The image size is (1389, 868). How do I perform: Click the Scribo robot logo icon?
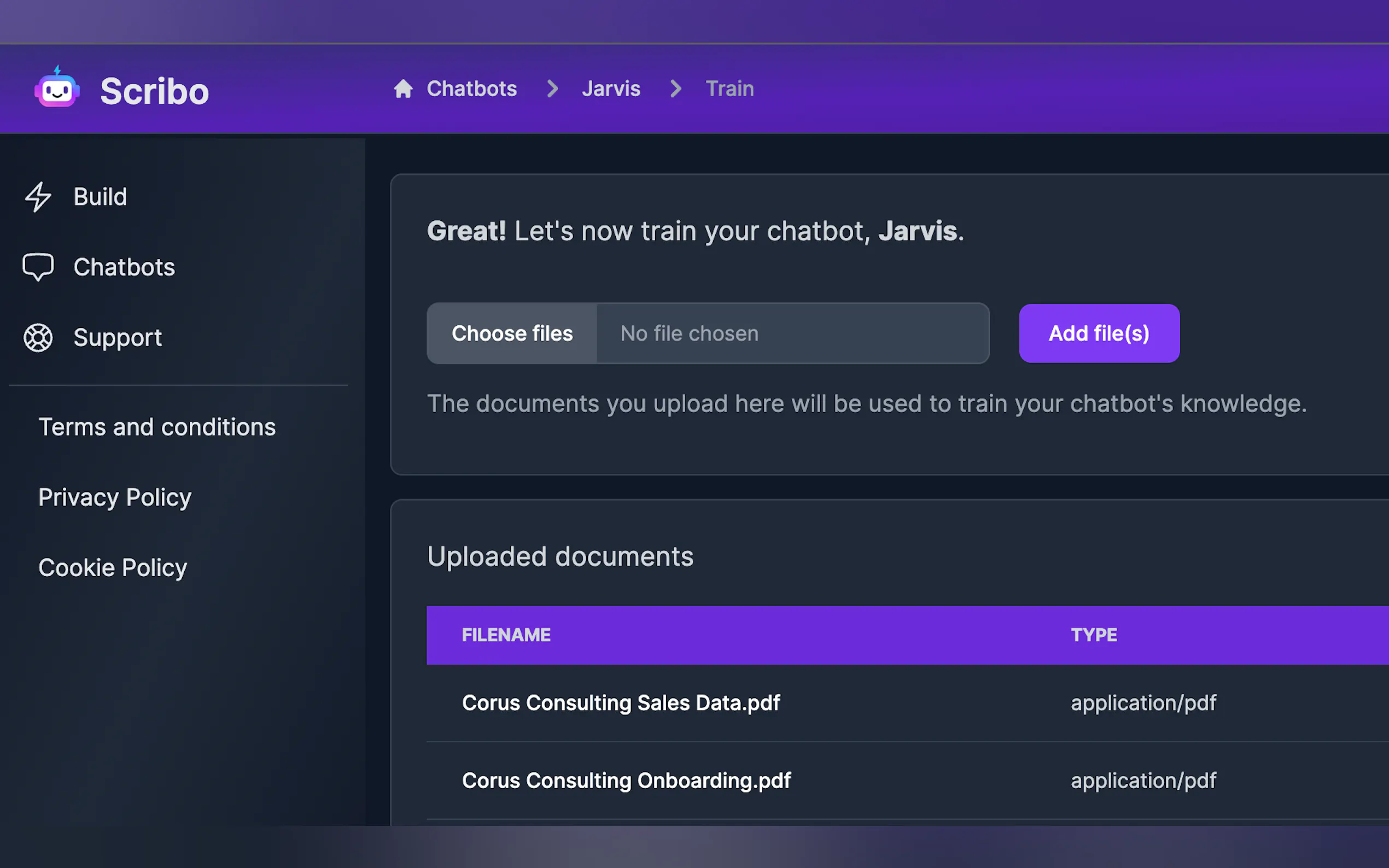[x=57, y=89]
